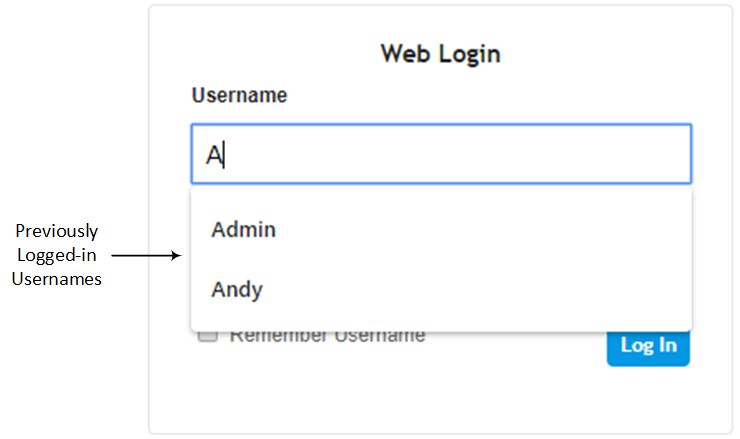This screenshot has height=439, width=740.
Task: Click the arrow pointing to the suggestions
Action: point(145,255)
